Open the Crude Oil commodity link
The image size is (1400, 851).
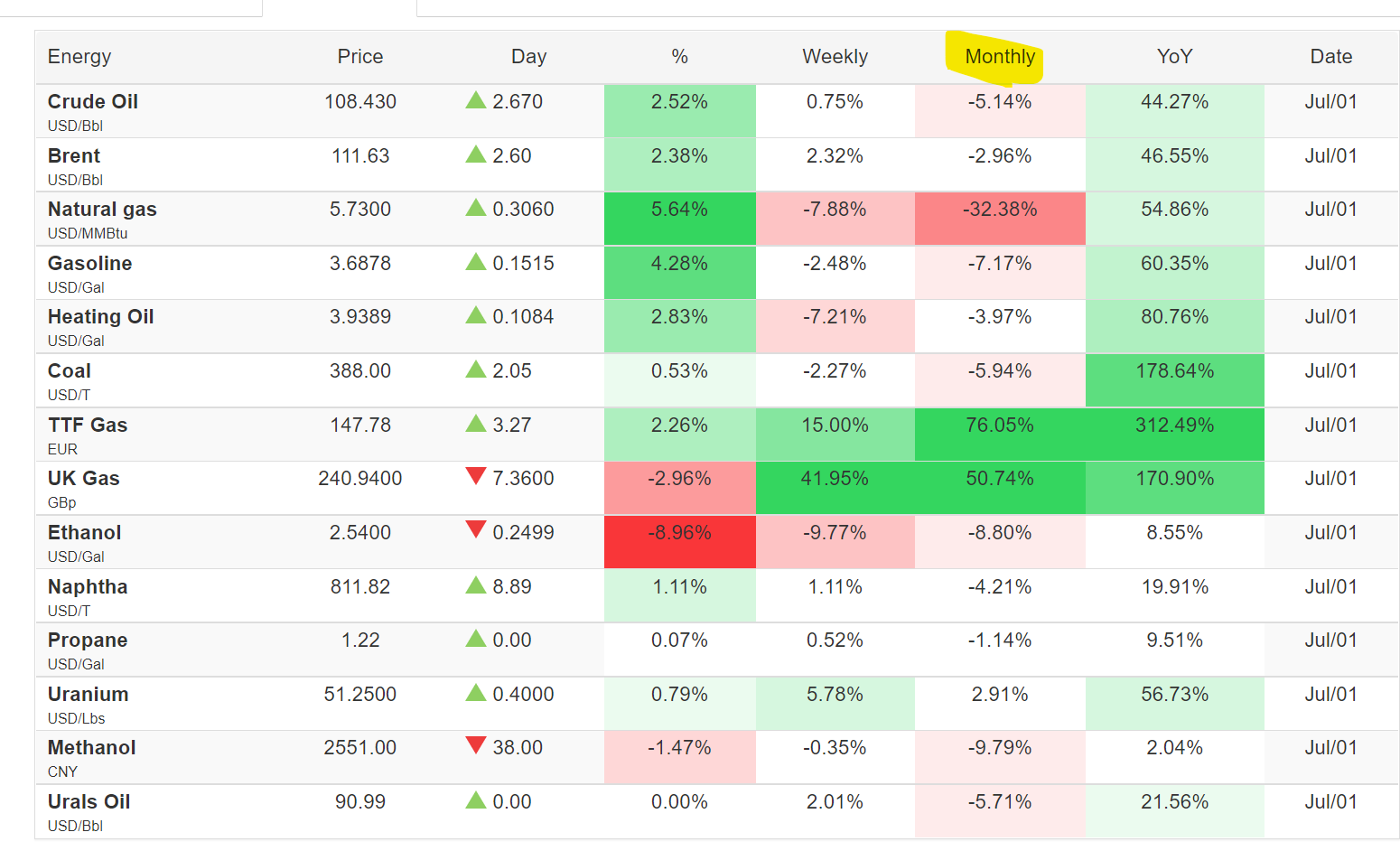(x=93, y=102)
